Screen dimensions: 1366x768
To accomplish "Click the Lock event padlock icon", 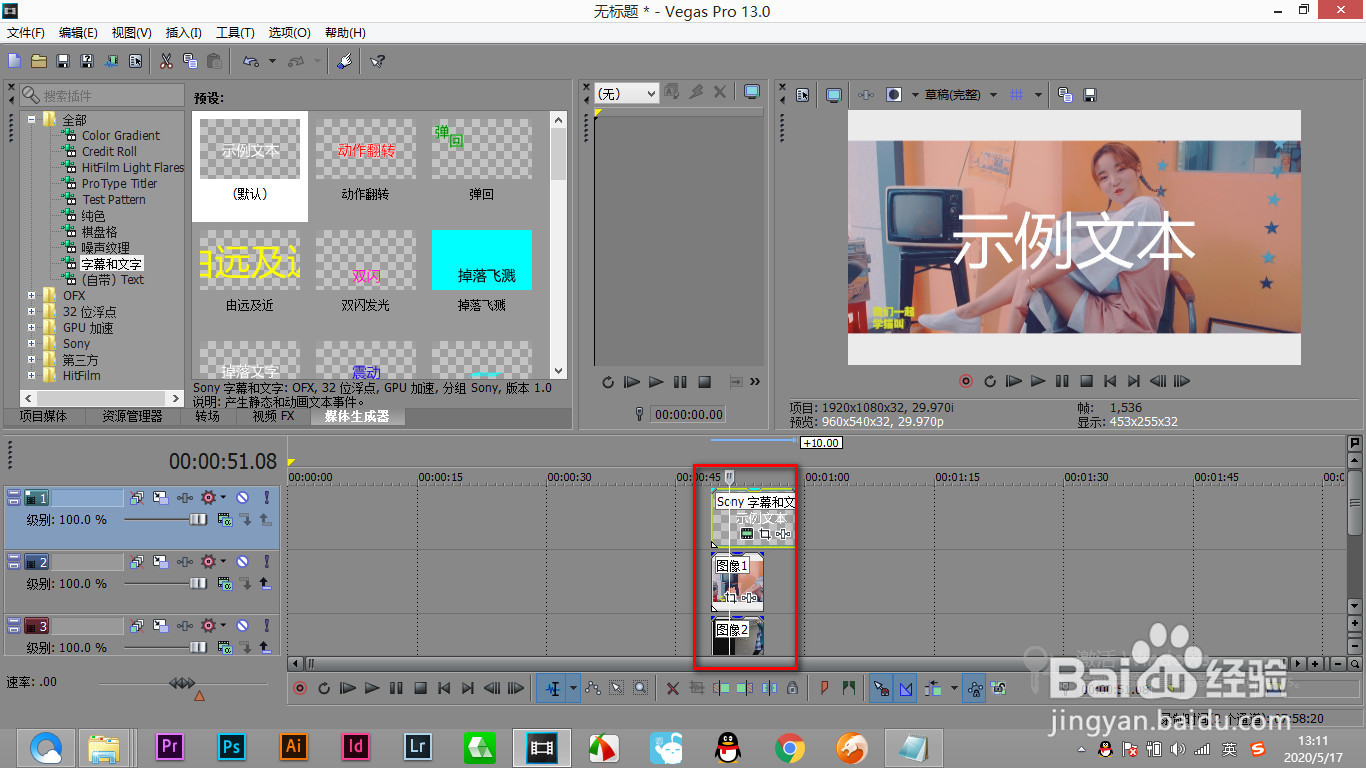I will [793, 688].
